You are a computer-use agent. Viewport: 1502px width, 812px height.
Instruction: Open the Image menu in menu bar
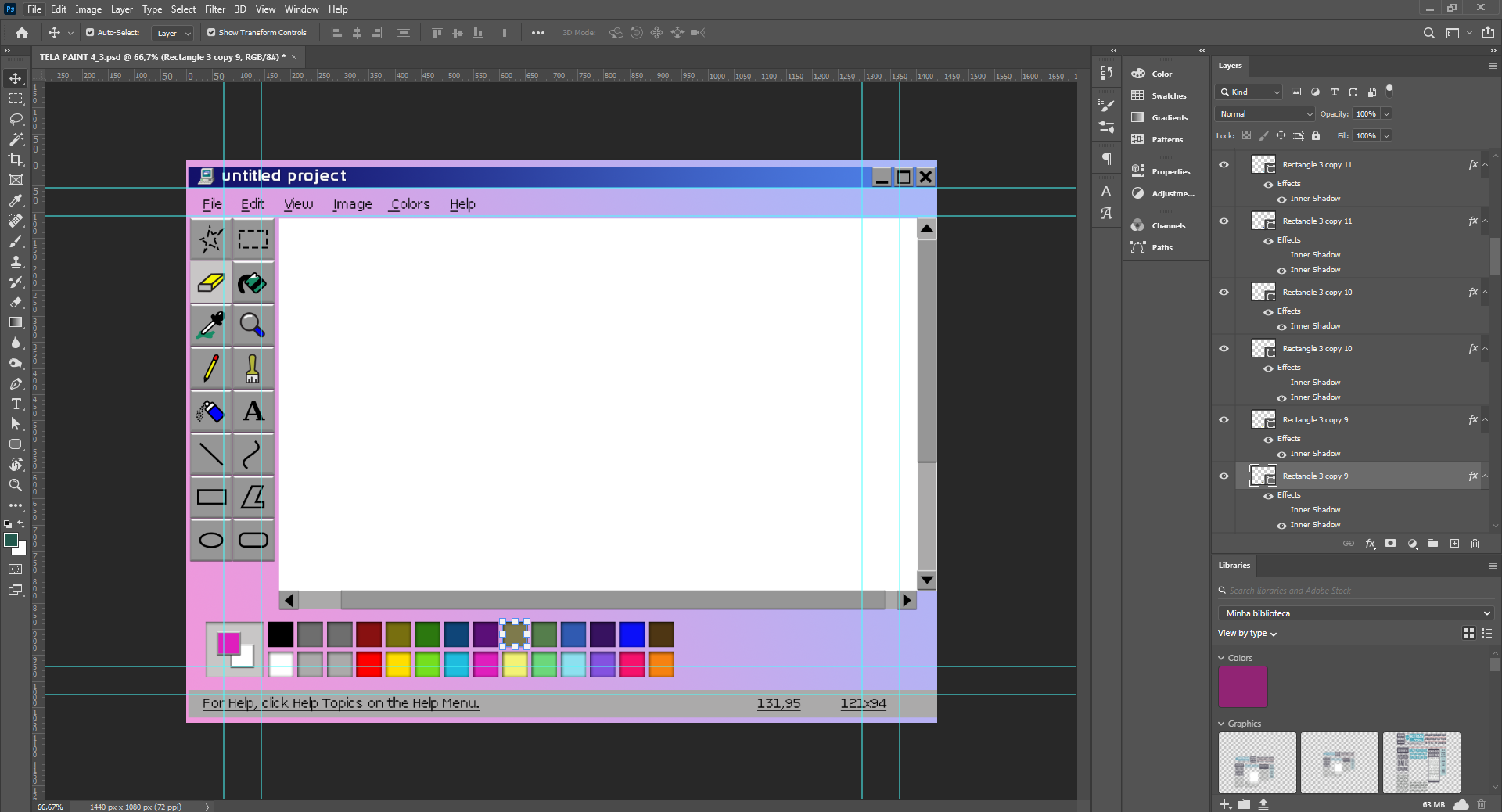(88, 9)
